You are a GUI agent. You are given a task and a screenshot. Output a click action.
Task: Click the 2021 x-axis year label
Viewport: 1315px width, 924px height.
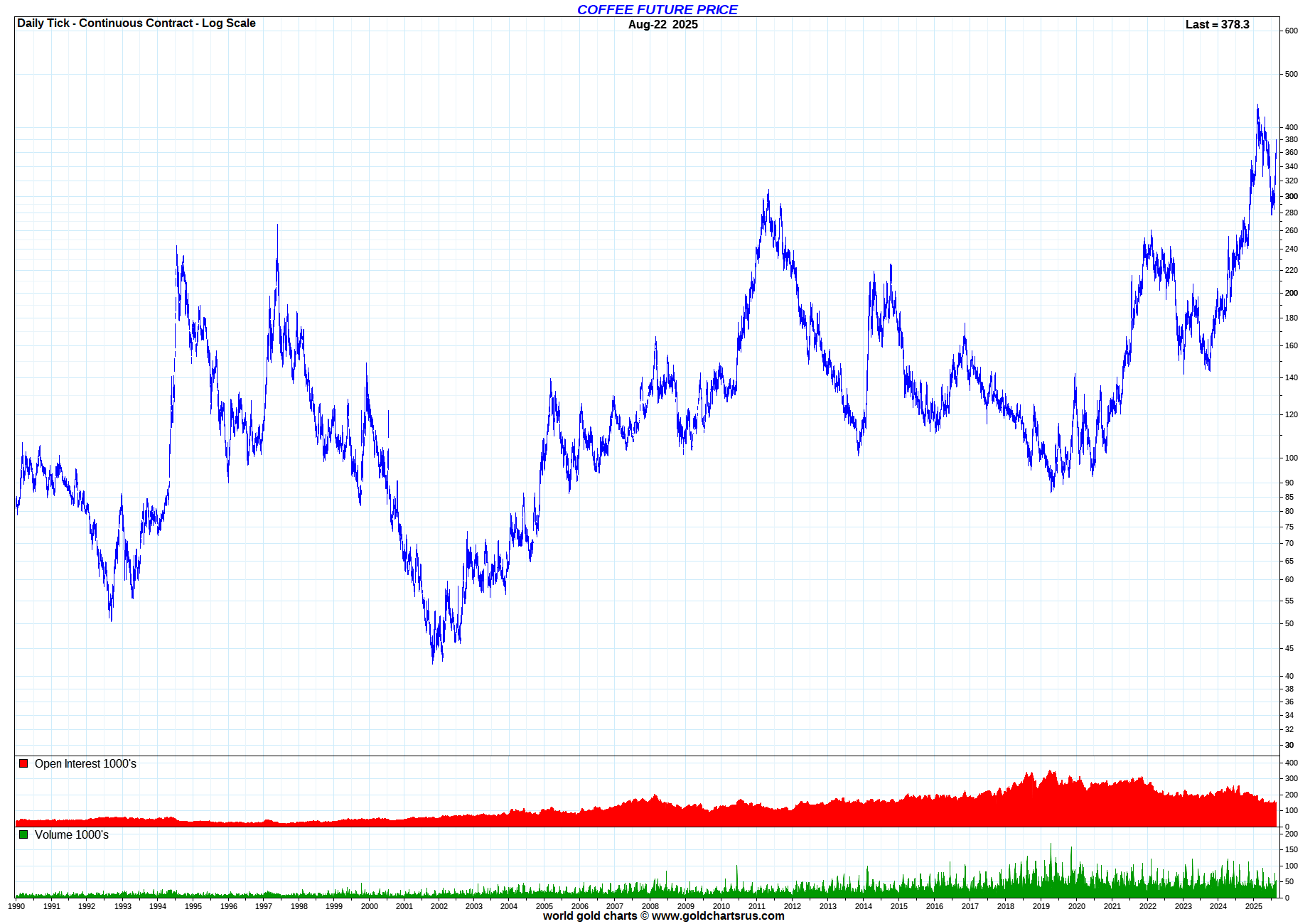pos(1112,906)
